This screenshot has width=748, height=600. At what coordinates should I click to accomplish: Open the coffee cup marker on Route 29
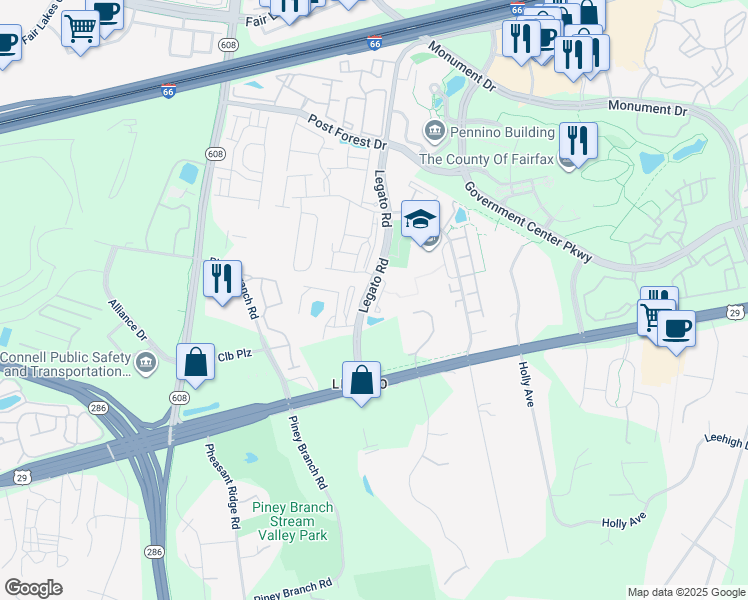point(676,330)
